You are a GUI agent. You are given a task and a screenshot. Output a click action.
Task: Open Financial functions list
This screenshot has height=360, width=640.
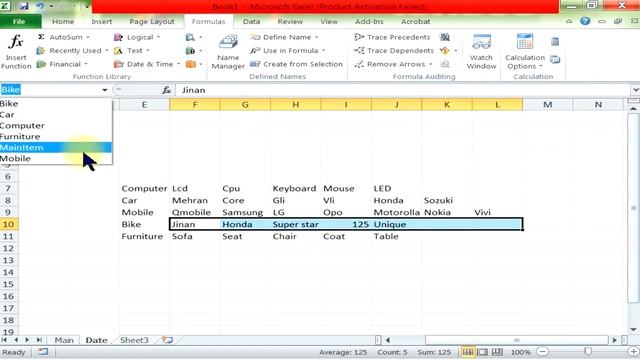click(x=62, y=64)
